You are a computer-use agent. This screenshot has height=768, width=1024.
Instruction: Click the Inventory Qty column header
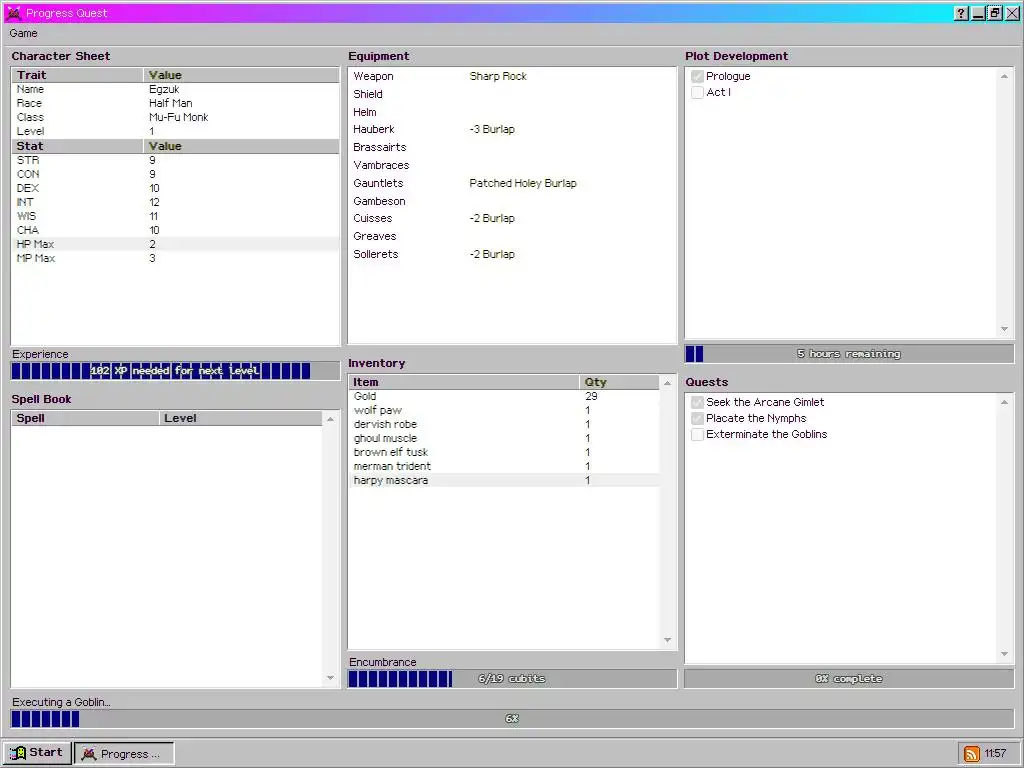[x=619, y=382]
